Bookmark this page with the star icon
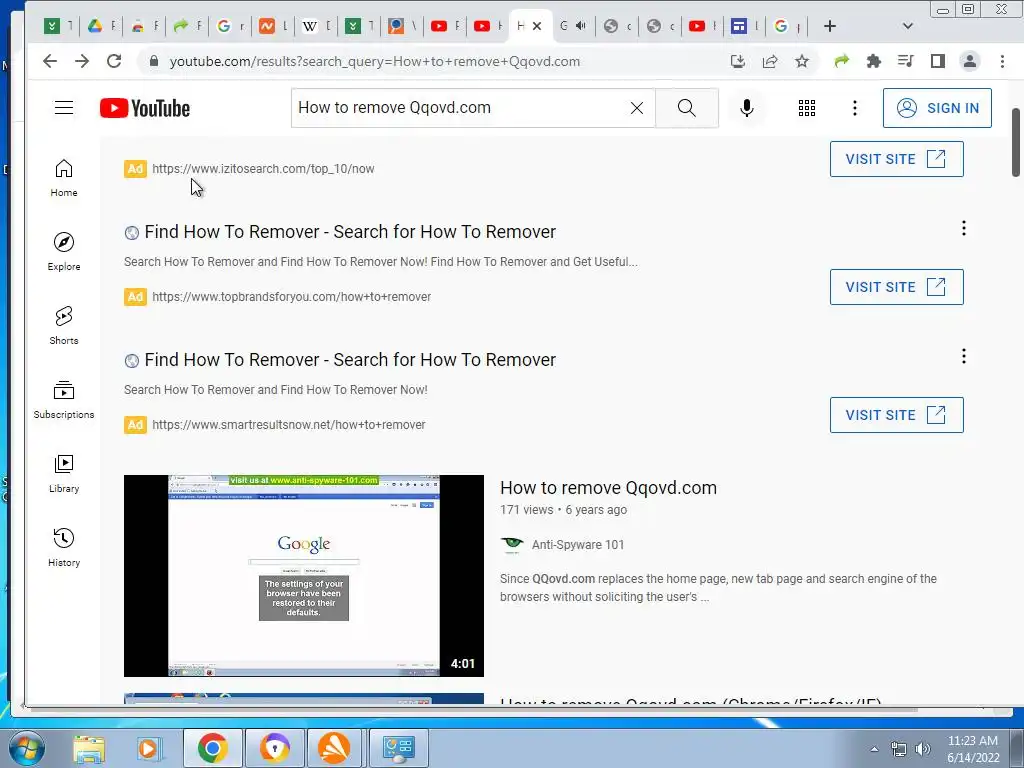Image resolution: width=1024 pixels, height=768 pixels. 802,61
